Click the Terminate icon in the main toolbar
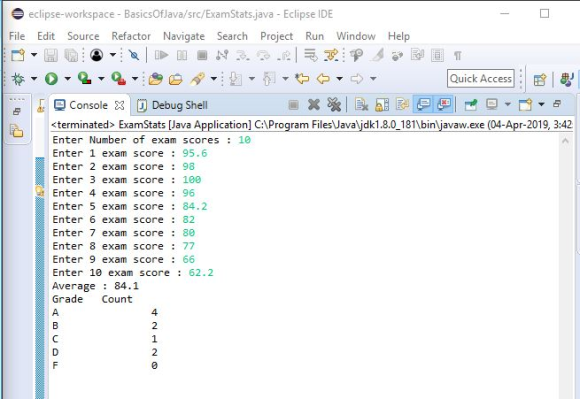The height and width of the screenshot is (399, 580). coord(202,55)
